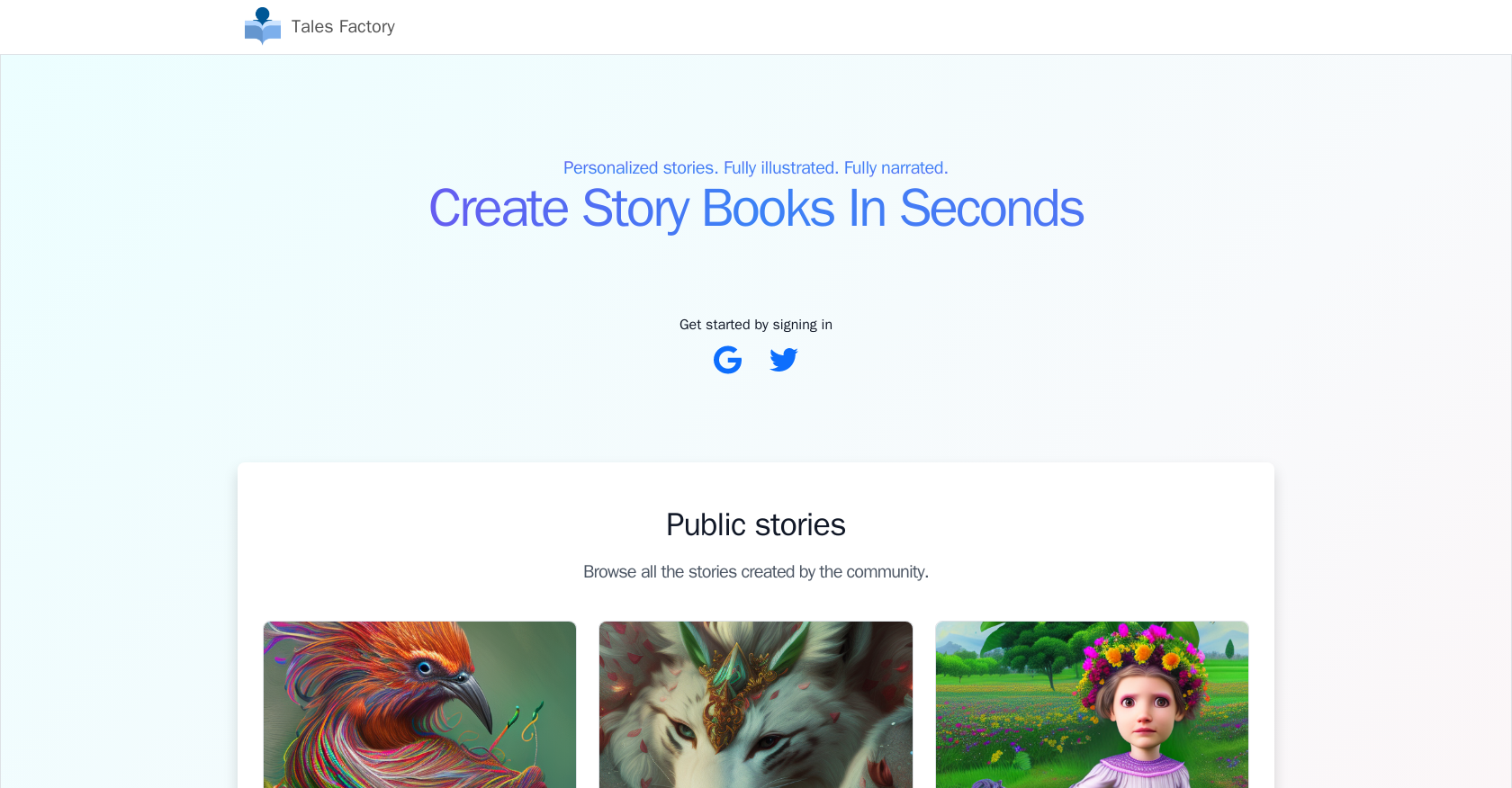Click the "Get started by signing in" label
1512x788 pixels.
tap(756, 325)
